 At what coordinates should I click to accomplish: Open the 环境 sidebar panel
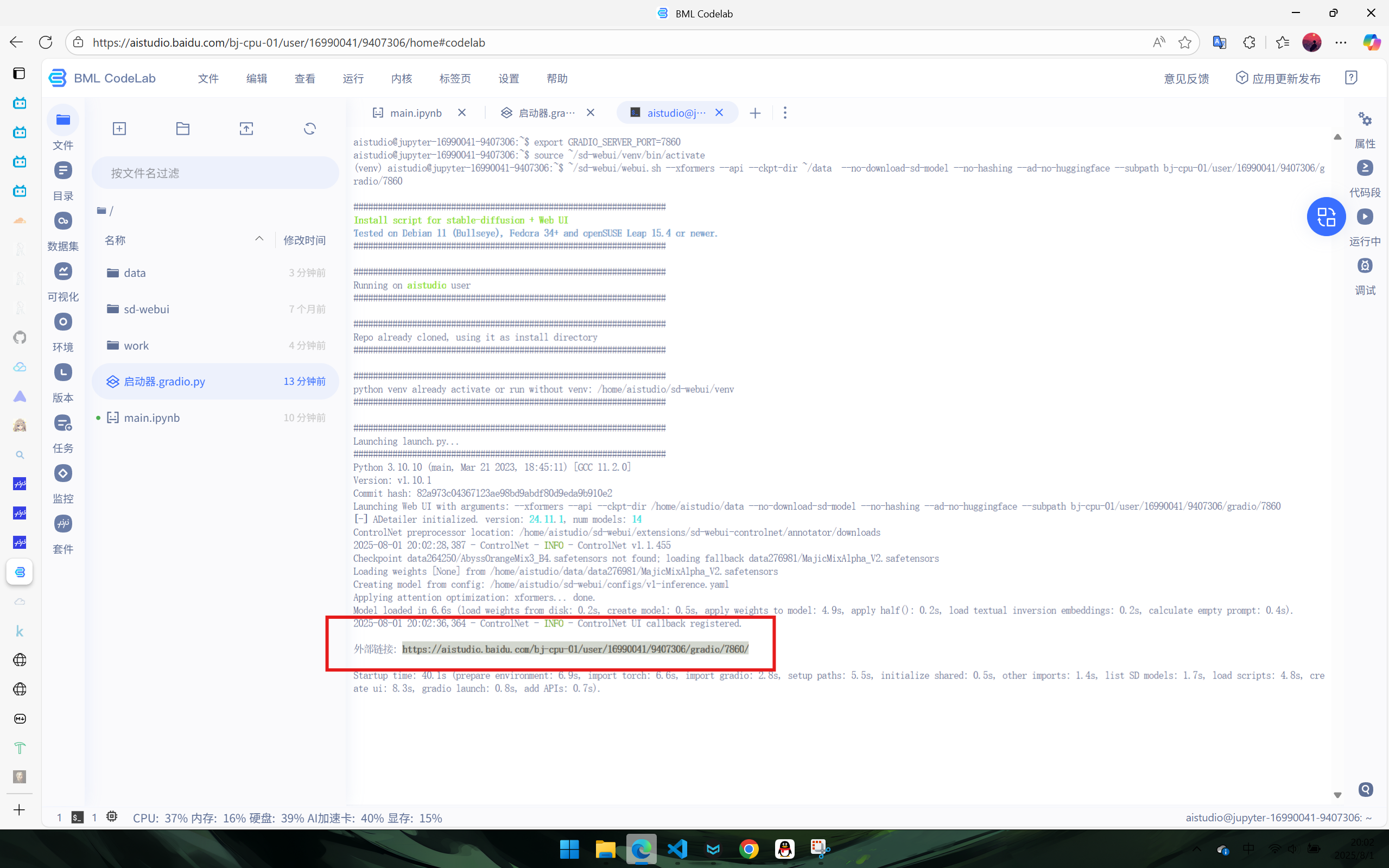point(63,322)
